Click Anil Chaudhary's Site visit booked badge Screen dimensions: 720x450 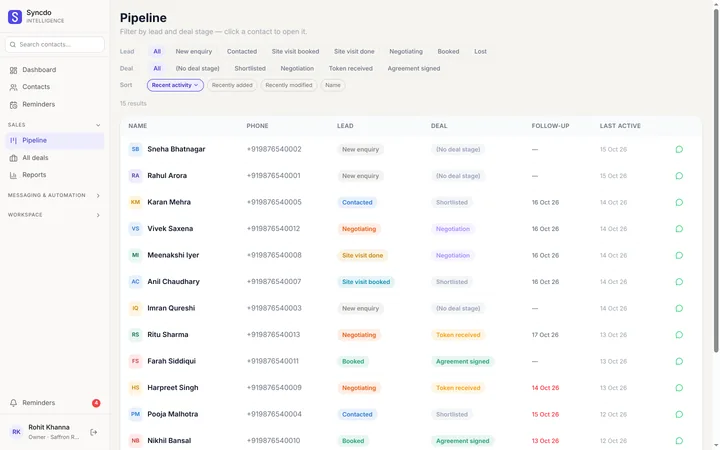(x=366, y=282)
